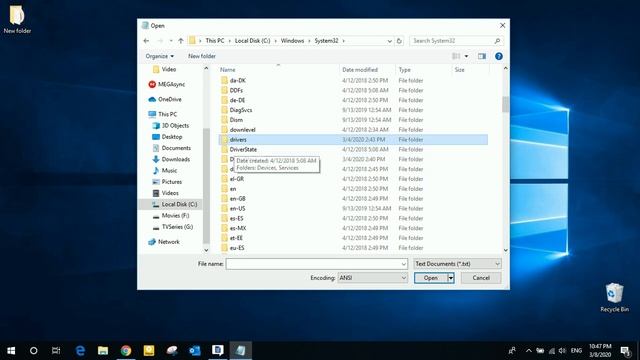Select the da-DK folder
The height and width of the screenshot is (360, 640).
coord(238,80)
